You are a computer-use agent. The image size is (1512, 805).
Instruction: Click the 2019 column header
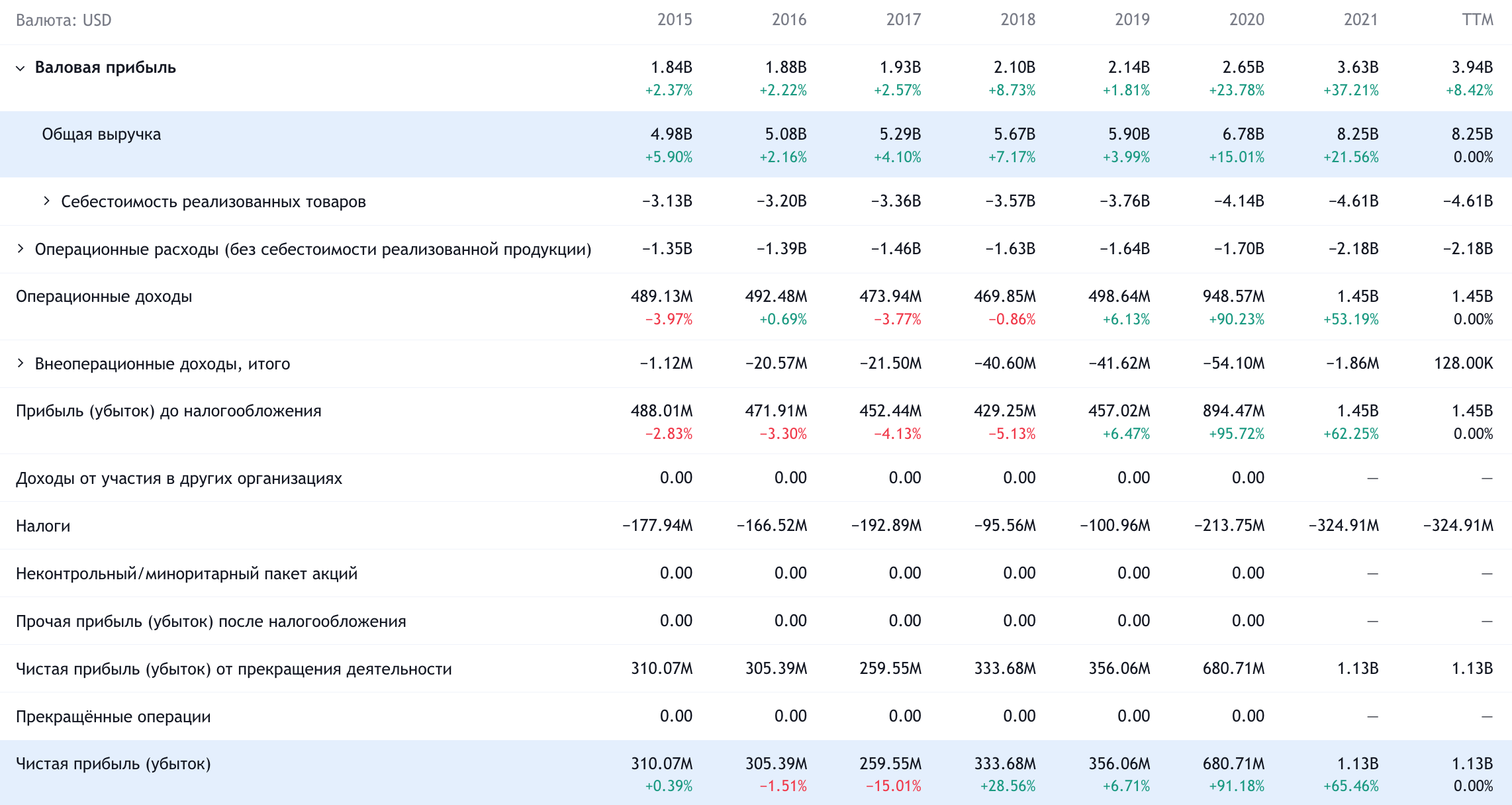[1133, 20]
